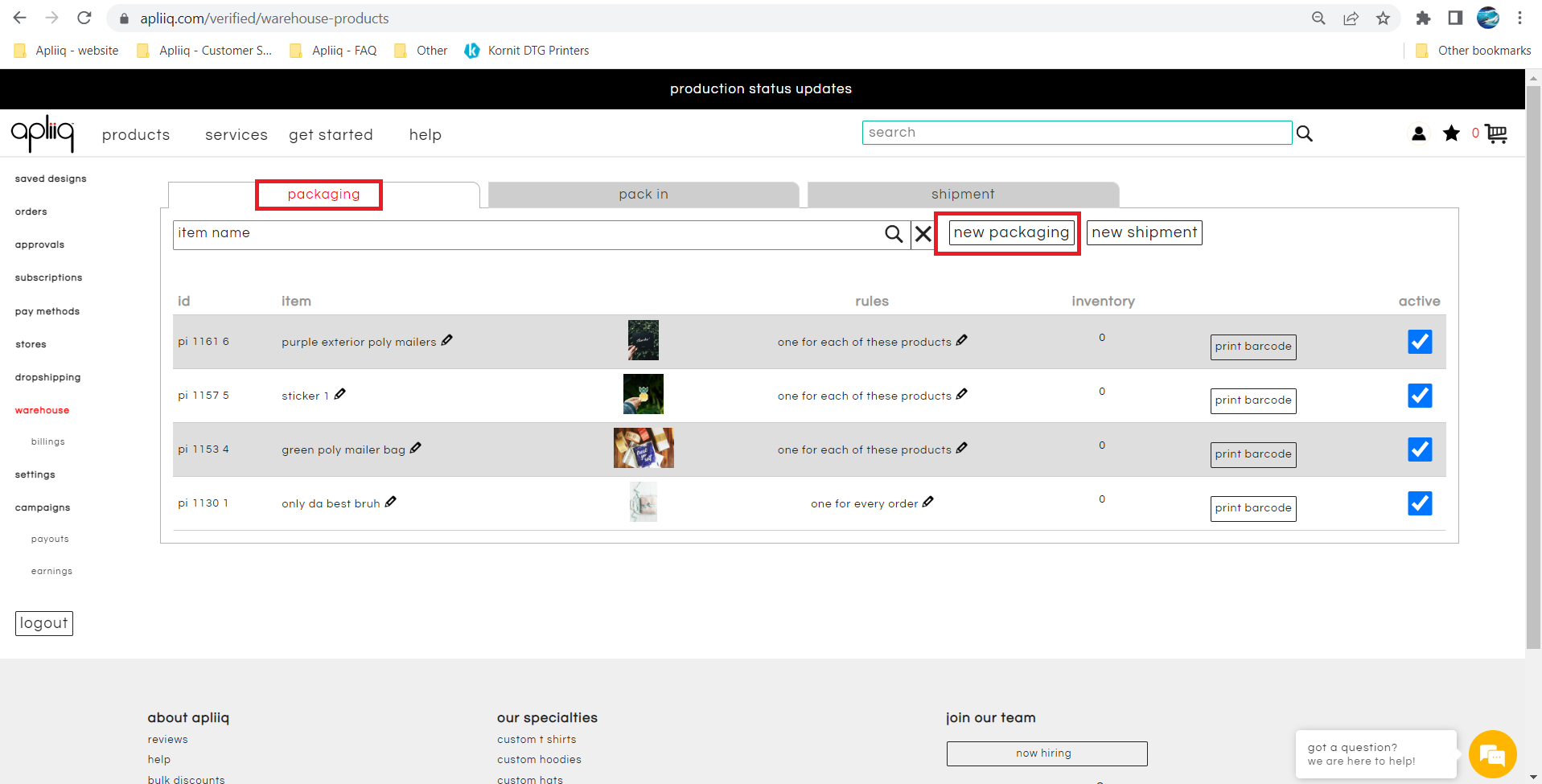The image size is (1542, 784).
Task: Uncheck active for purple exterior poly mailers
Action: tap(1420, 341)
